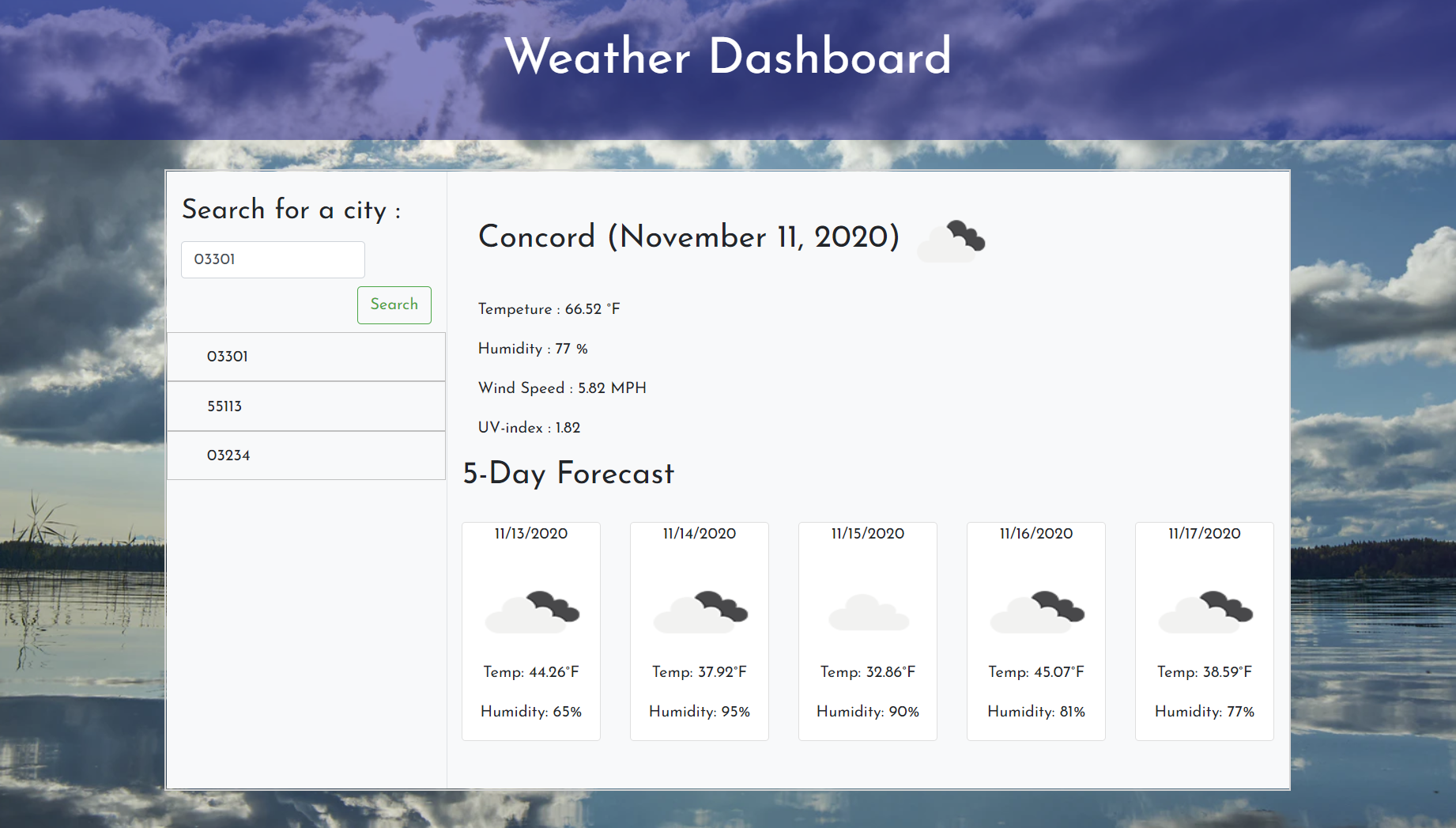Image resolution: width=1456 pixels, height=828 pixels.
Task: Click the weather icon for 11/16/2020
Action: tap(1036, 612)
